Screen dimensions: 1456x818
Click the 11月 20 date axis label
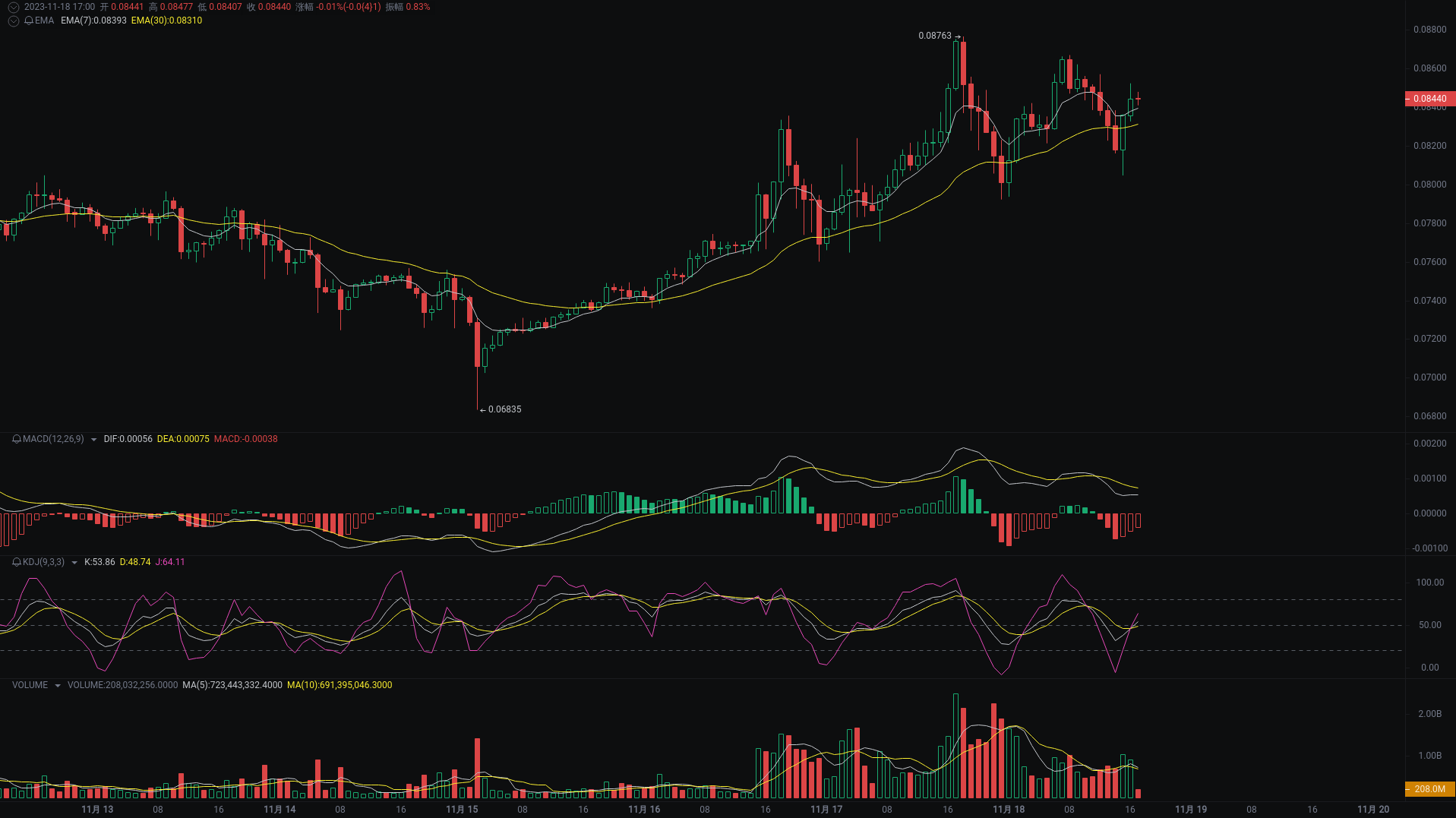pos(1373,810)
